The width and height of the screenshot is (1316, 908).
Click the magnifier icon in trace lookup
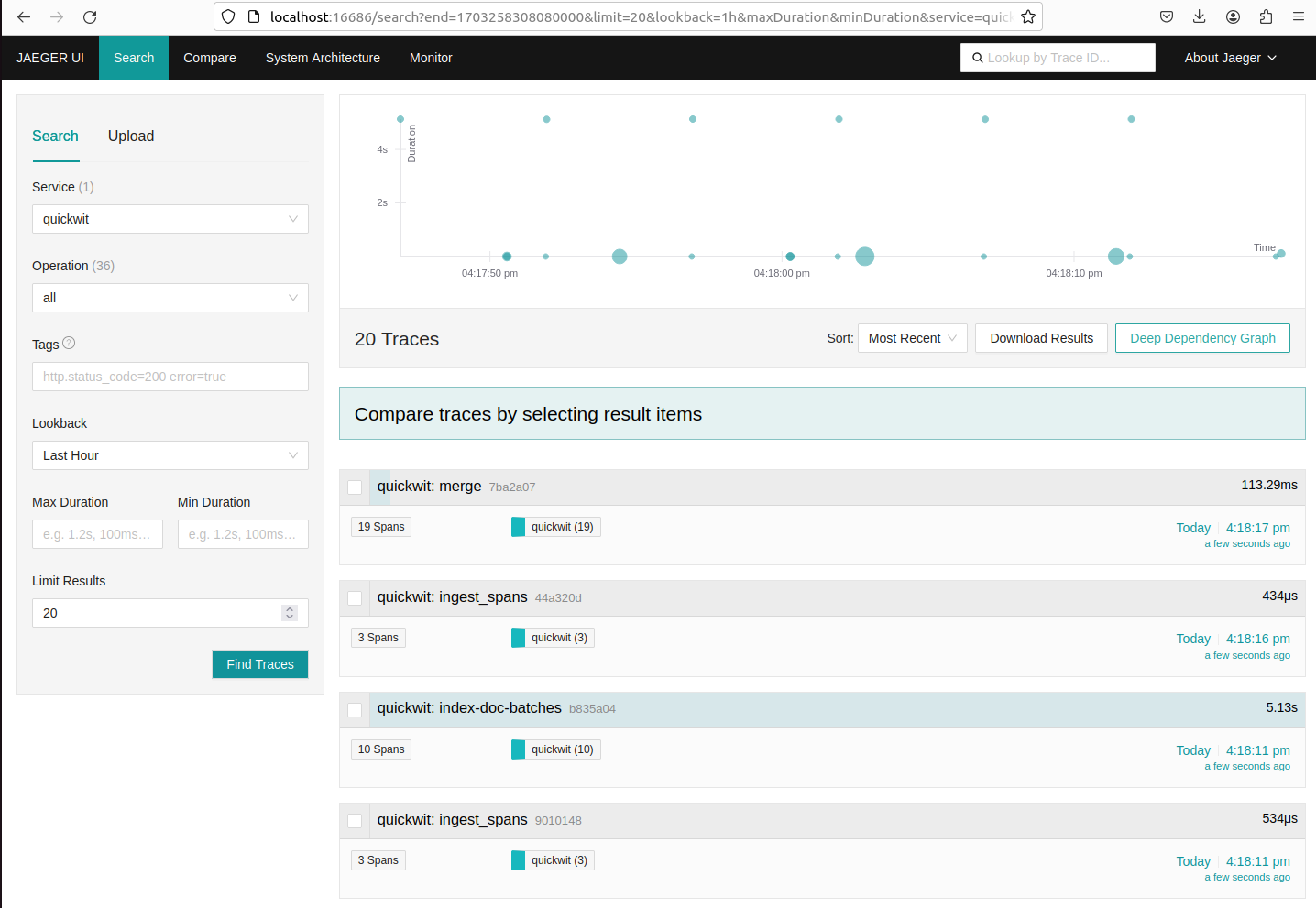[x=978, y=58]
